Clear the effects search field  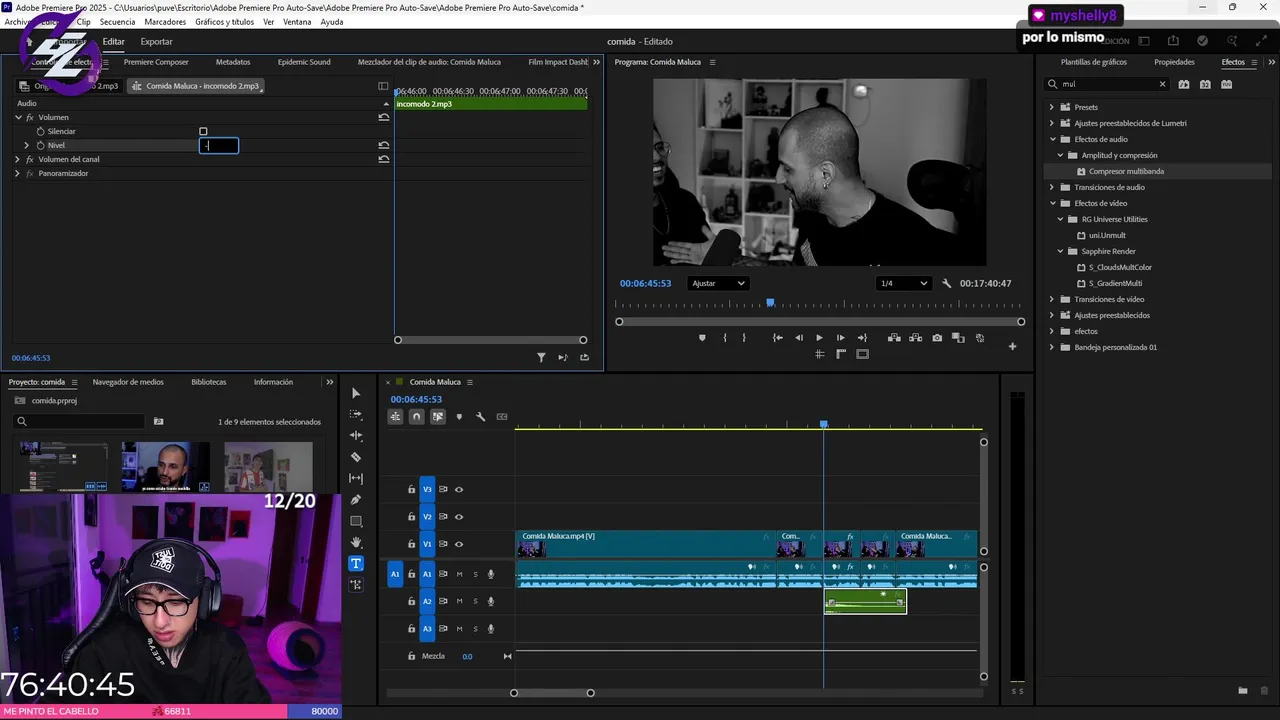1162,84
